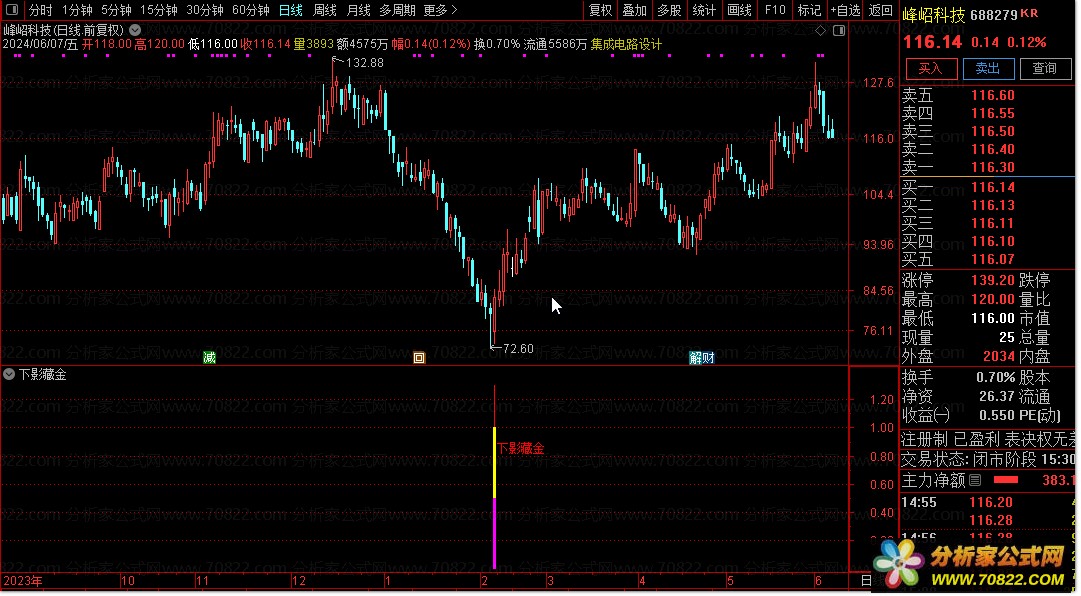Image resolution: width=1081 pixels, height=596 pixels.
Task: Add stock via +自选 button
Action: click(845, 10)
